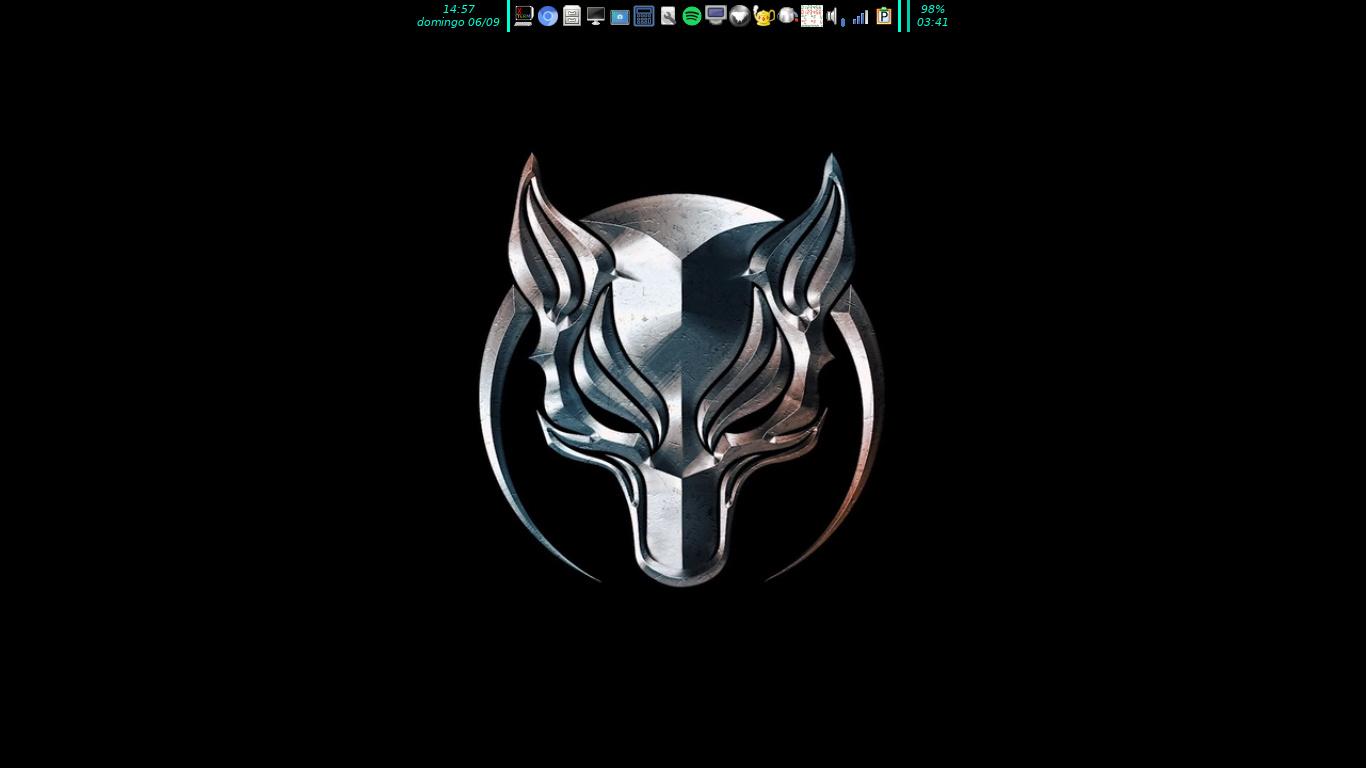Viewport: 1366px width, 768px height.
Task: Click the speaker volume tray icon
Action: click(834, 17)
